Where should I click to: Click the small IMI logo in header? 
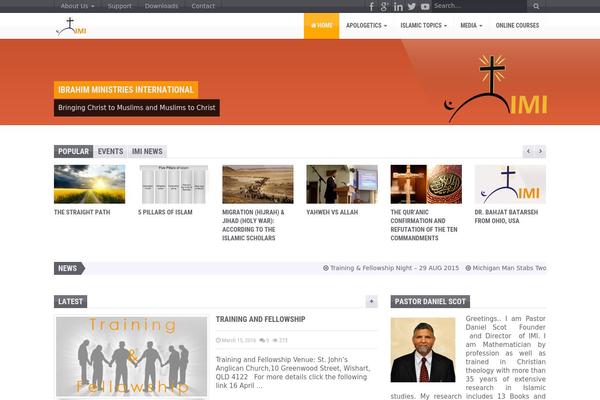point(71,26)
